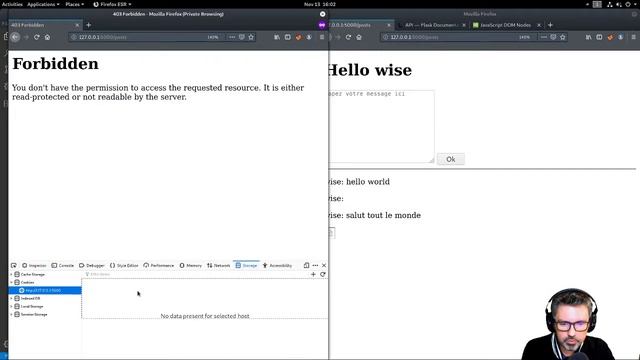Show sidebars in the Private Browsing window
The width and height of the screenshot is (640, 360).
288,37
